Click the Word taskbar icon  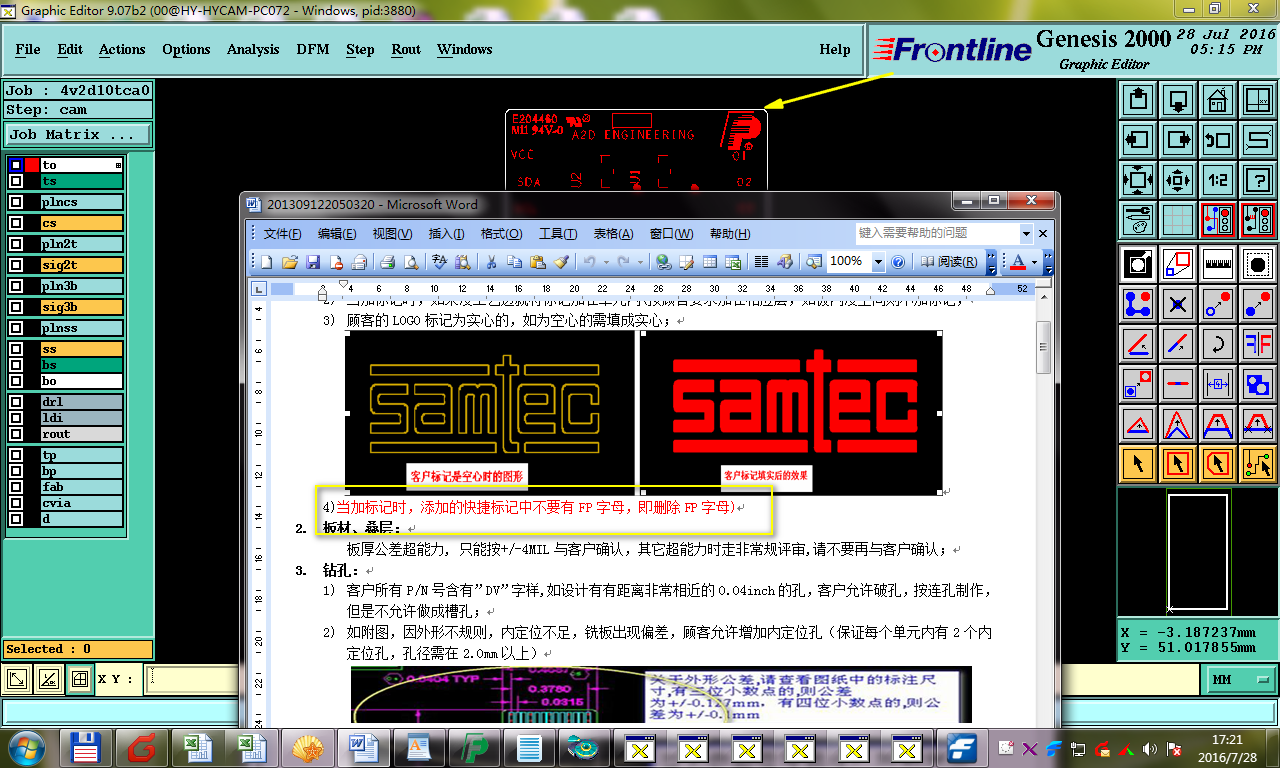point(363,747)
